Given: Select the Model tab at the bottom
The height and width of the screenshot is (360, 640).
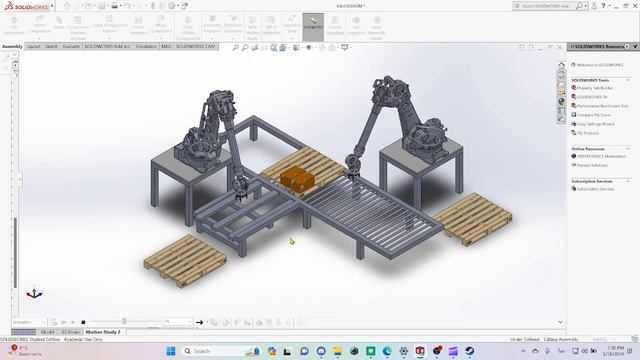Looking at the screenshot, I should pyautogui.click(x=47, y=332).
